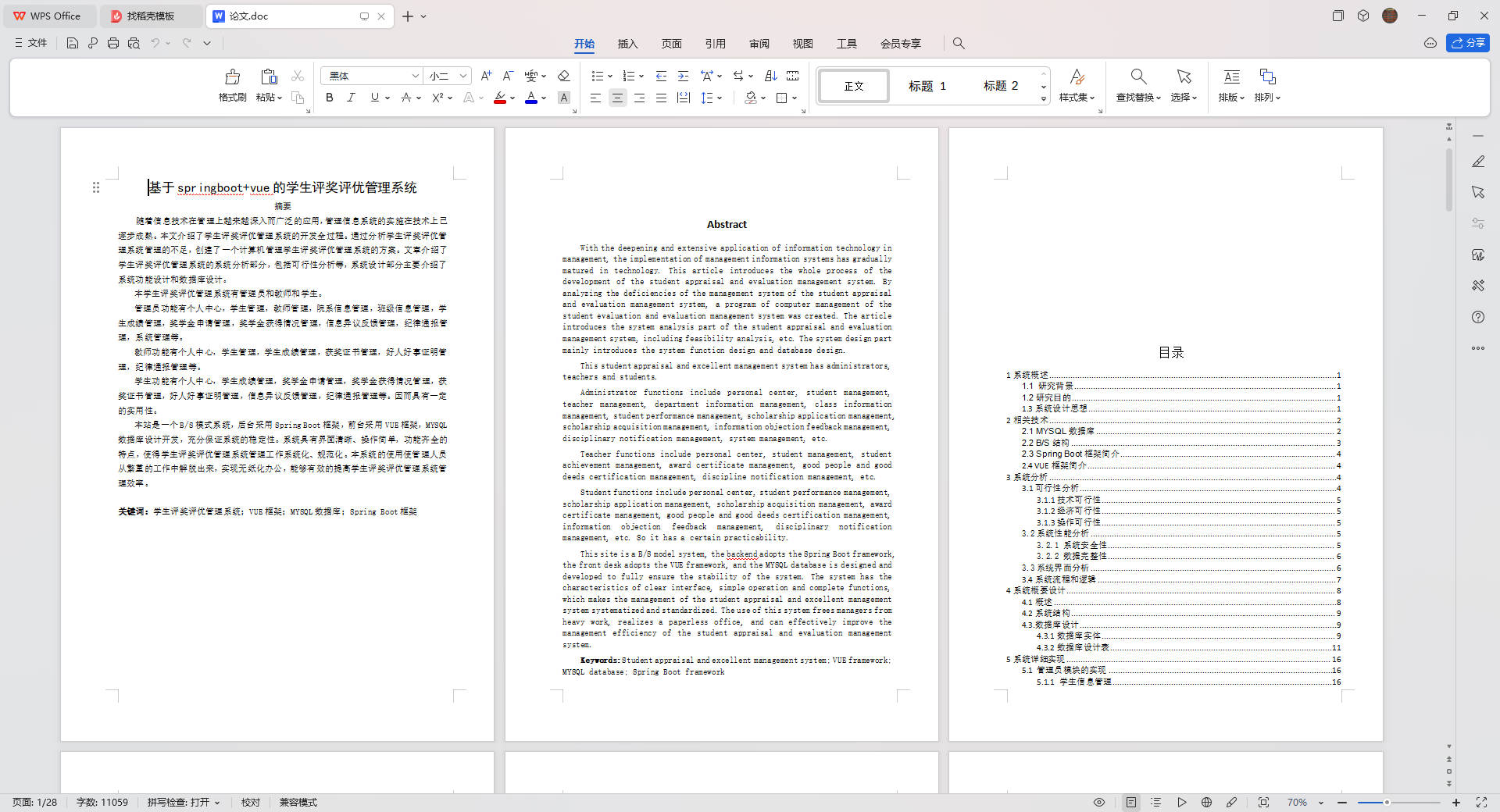Switch to the 插入 ribbon tab

click(x=627, y=44)
